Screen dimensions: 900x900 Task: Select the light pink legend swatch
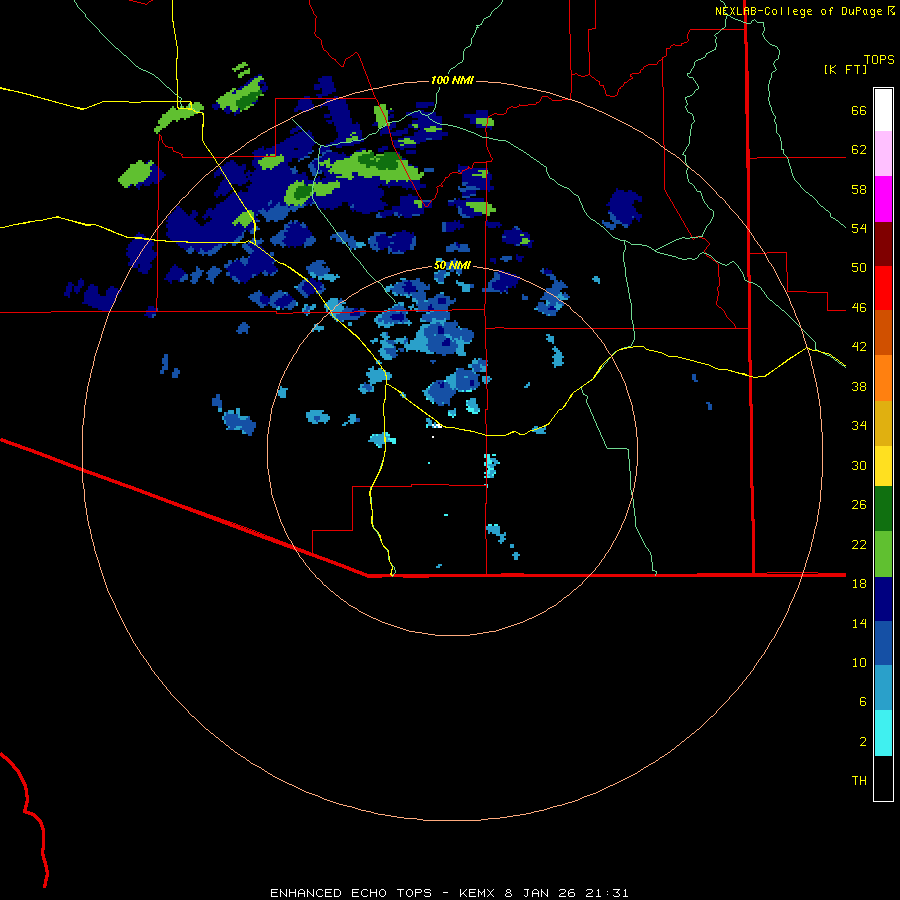coord(883,154)
